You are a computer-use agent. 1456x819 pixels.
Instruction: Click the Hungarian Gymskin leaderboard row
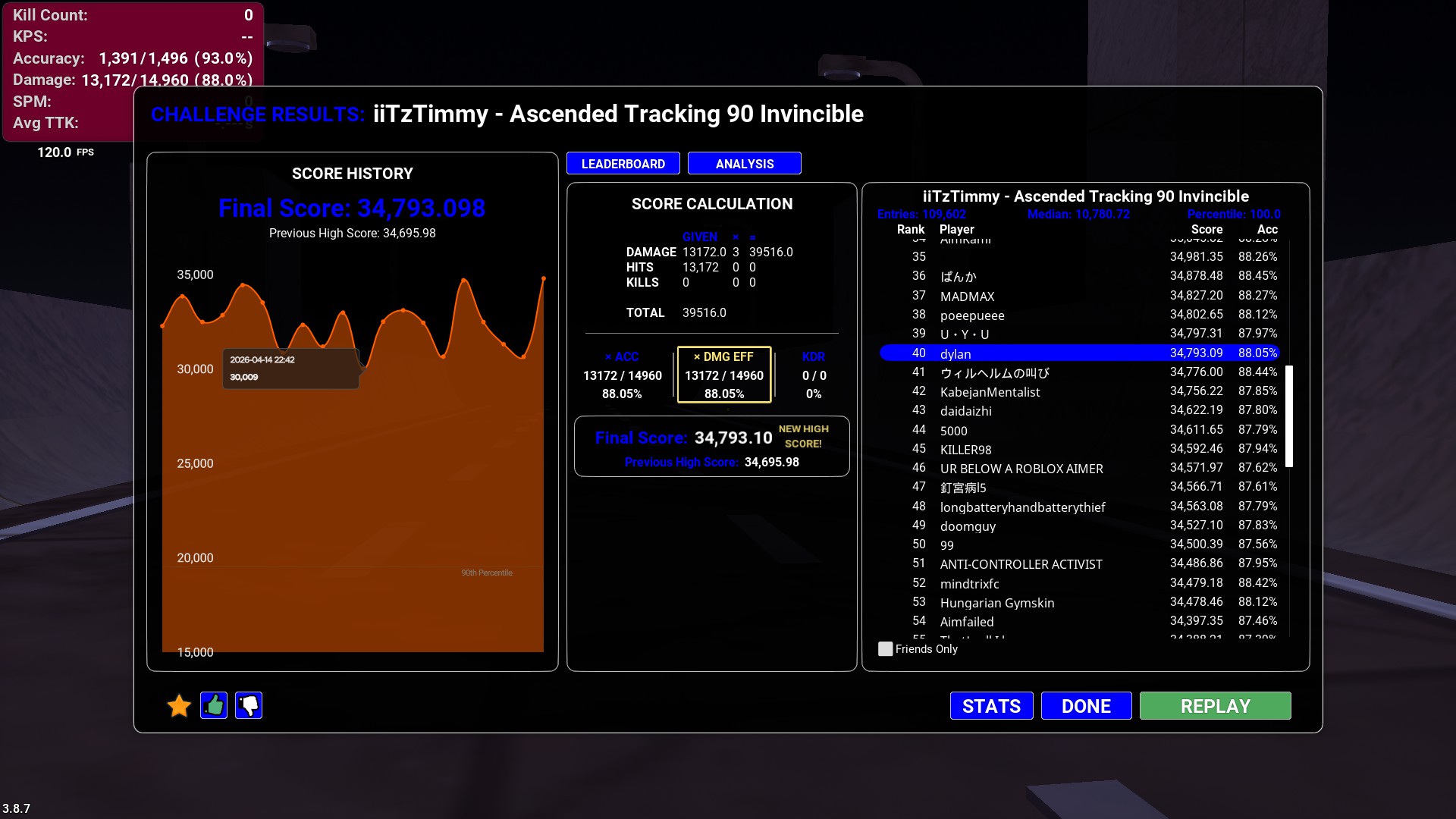tap(996, 603)
